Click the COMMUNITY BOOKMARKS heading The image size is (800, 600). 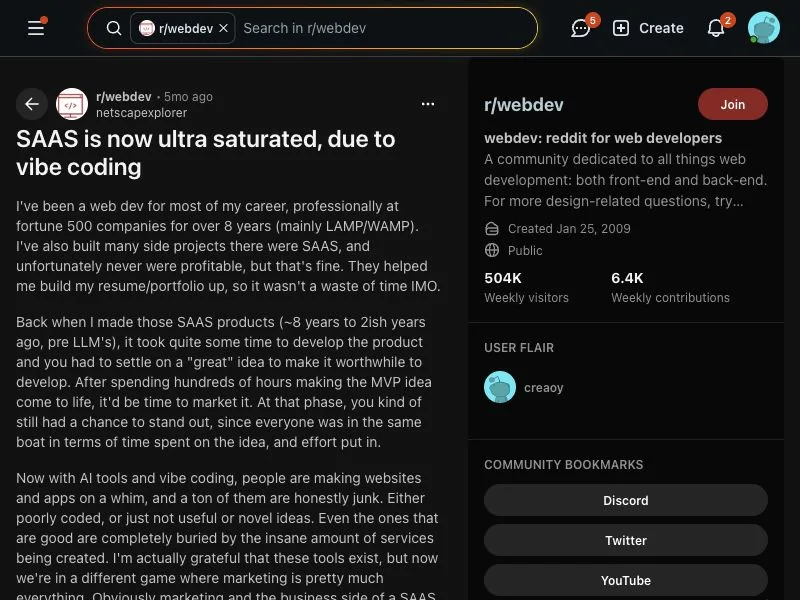click(x=563, y=465)
